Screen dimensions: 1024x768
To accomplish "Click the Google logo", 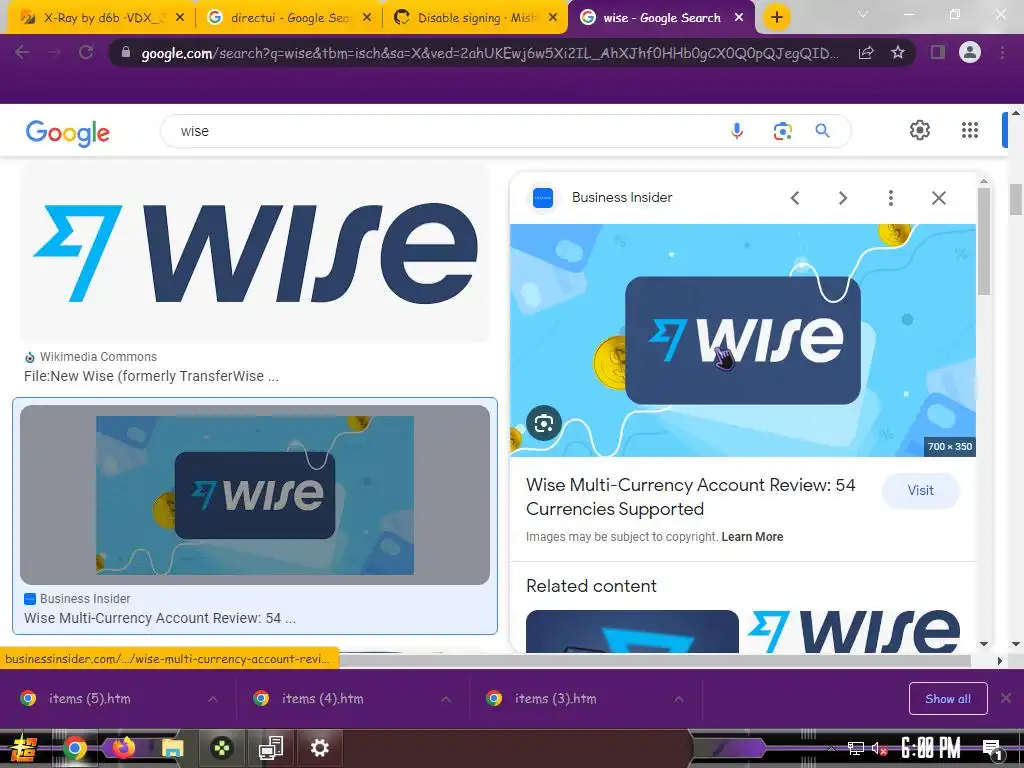I will [68, 133].
